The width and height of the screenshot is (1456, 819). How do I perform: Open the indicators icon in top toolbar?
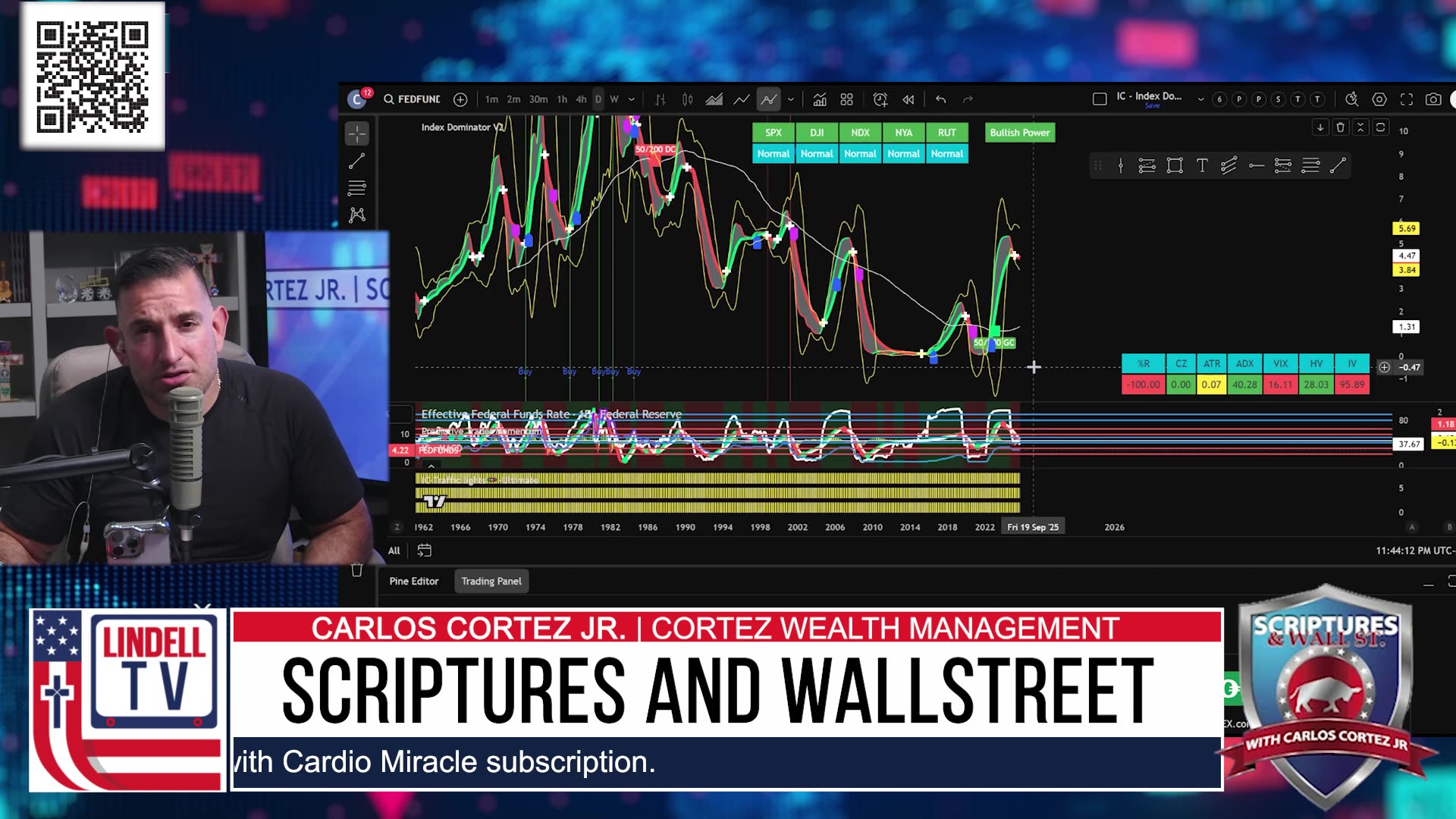coord(820,99)
